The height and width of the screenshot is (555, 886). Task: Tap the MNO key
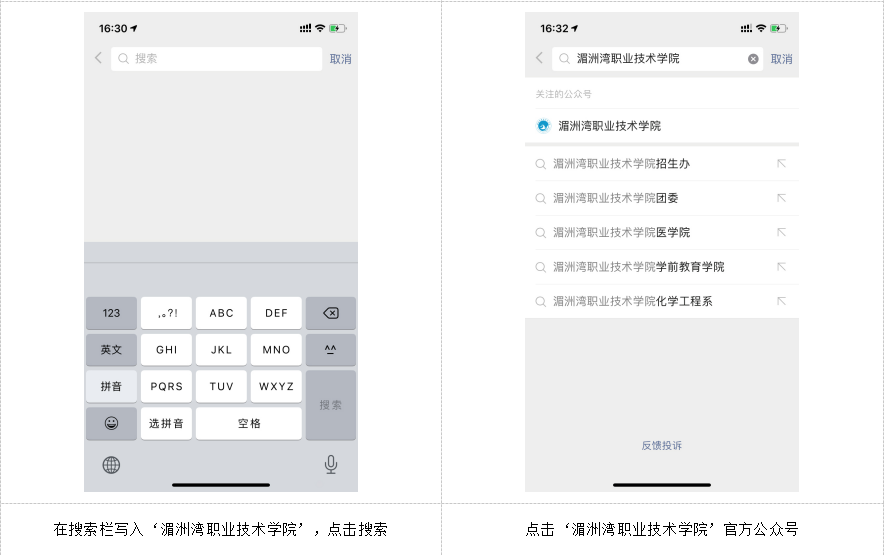(x=276, y=349)
